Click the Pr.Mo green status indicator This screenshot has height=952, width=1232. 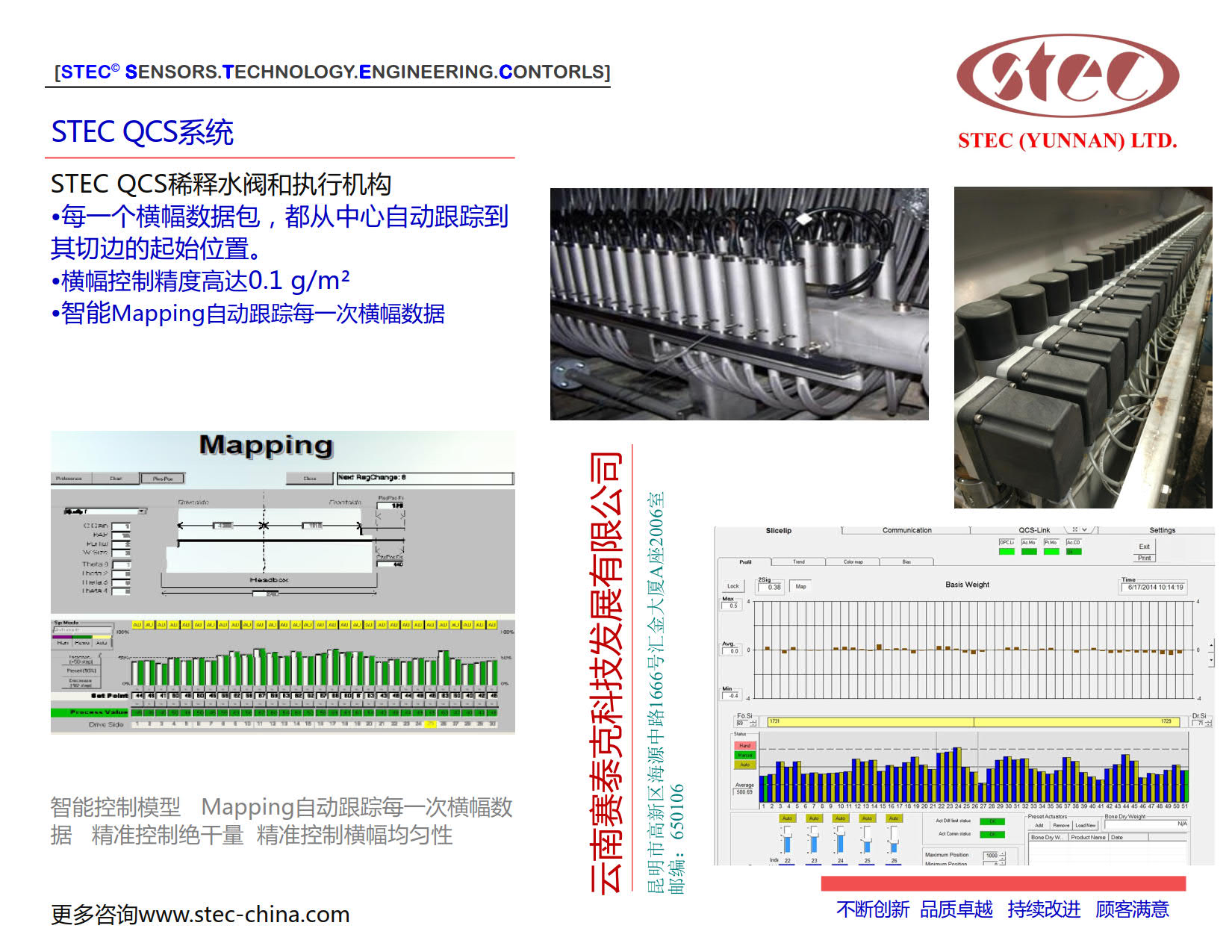[x=1051, y=551]
